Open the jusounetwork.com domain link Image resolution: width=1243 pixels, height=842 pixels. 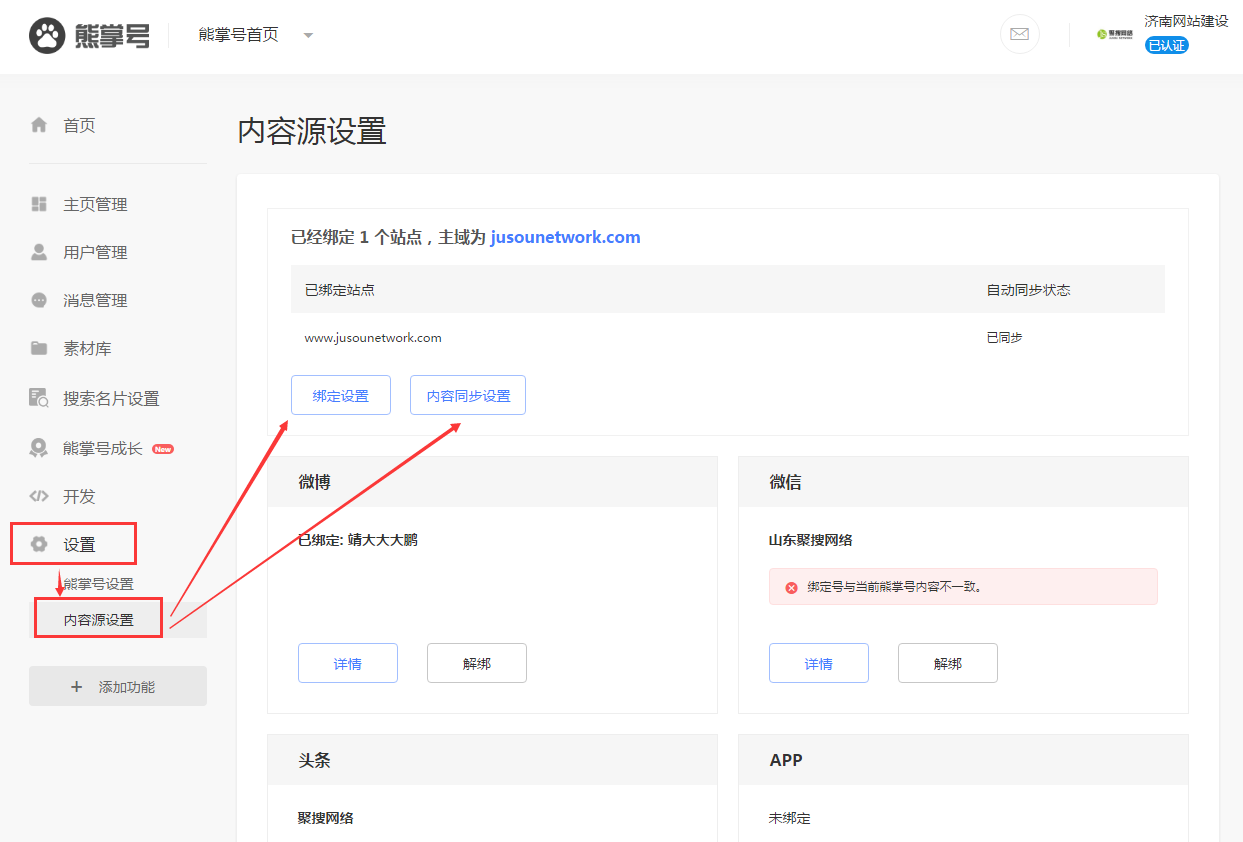click(x=565, y=237)
